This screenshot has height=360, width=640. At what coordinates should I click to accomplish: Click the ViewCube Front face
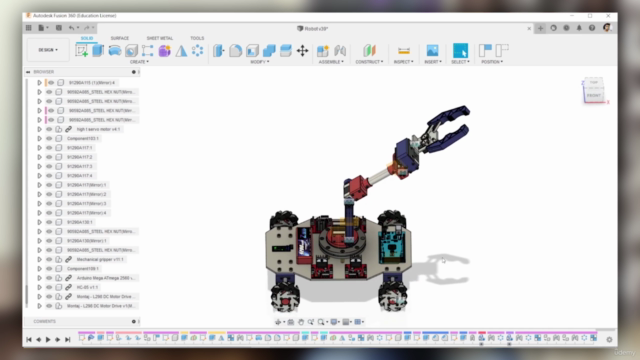[x=593, y=96]
